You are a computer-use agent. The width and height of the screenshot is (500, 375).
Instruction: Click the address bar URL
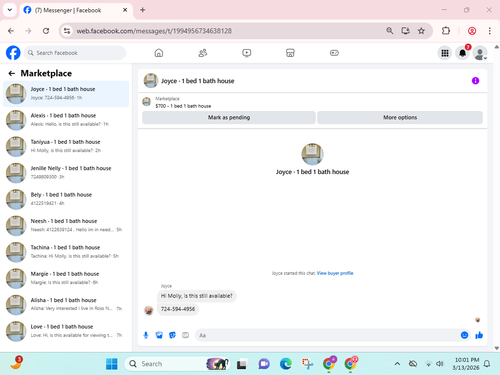154,31
